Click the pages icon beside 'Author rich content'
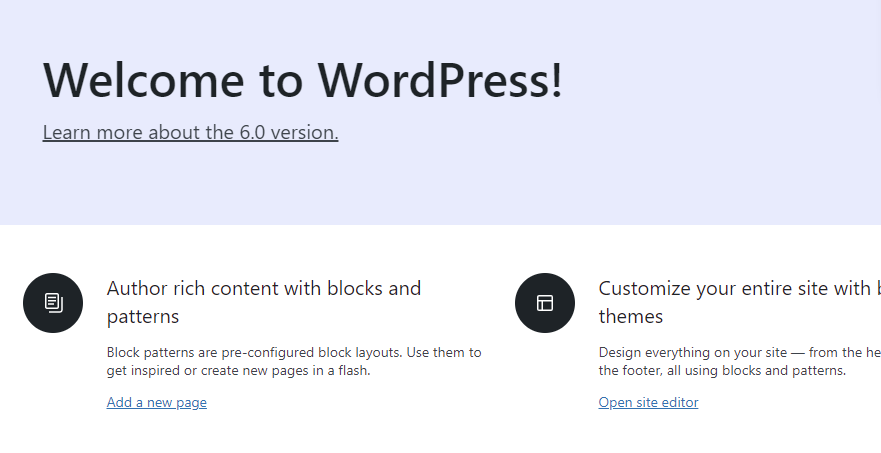The width and height of the screenshot is (881, 453). coord(53,303)
